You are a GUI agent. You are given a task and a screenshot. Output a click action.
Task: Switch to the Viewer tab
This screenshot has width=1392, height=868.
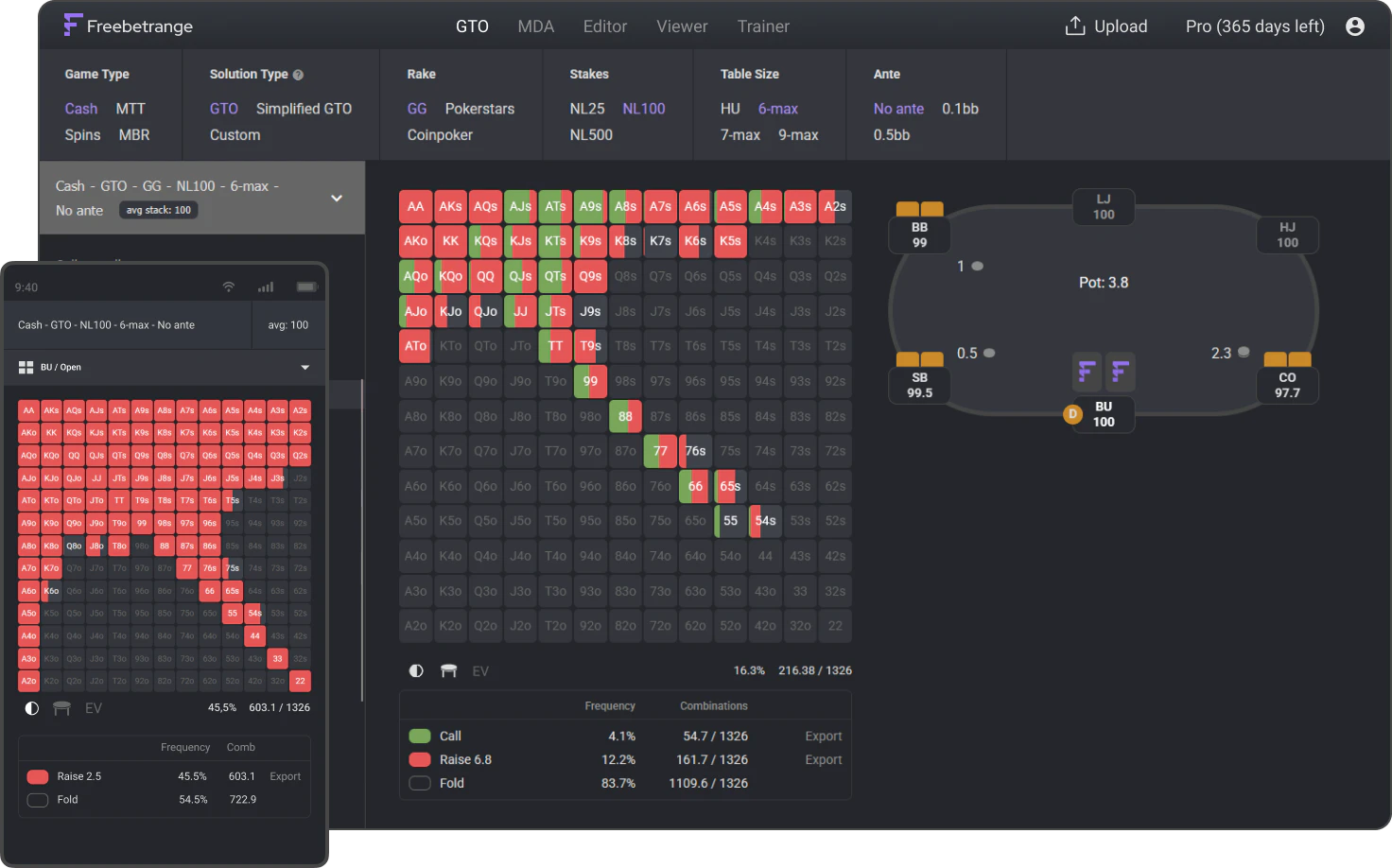click(682, 26)
